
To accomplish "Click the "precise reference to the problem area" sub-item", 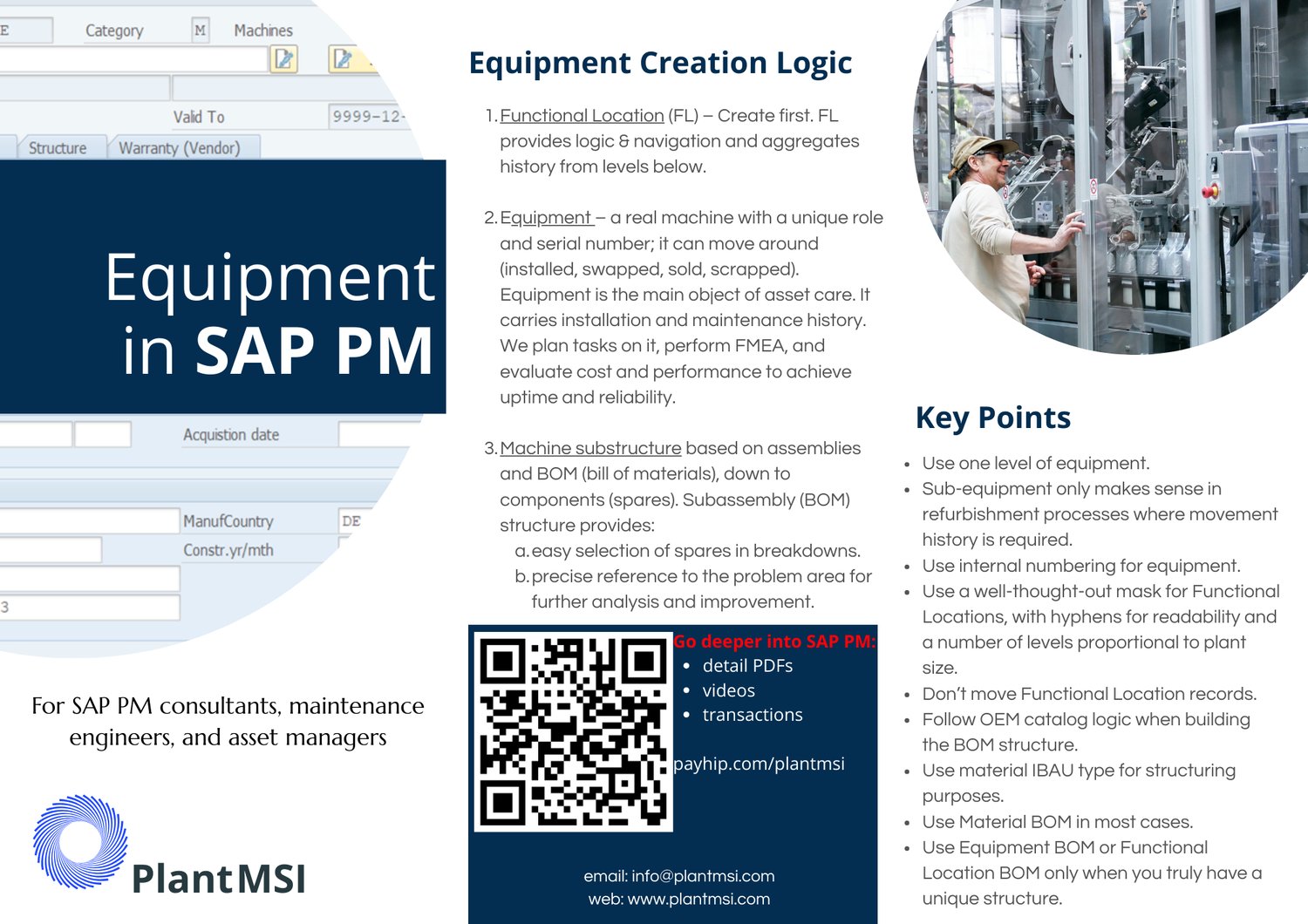I will (x=702, y=589).
